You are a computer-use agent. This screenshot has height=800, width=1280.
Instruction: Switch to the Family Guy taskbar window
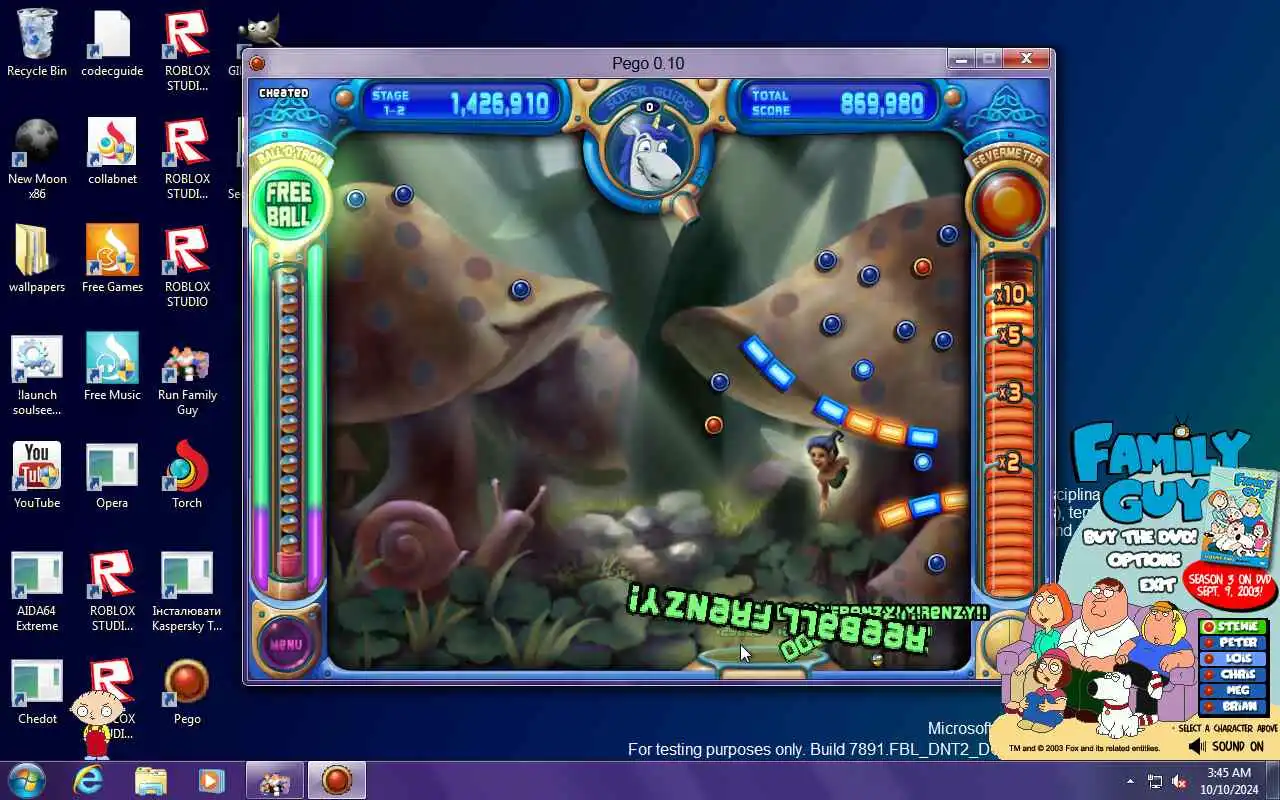[274, 780]
